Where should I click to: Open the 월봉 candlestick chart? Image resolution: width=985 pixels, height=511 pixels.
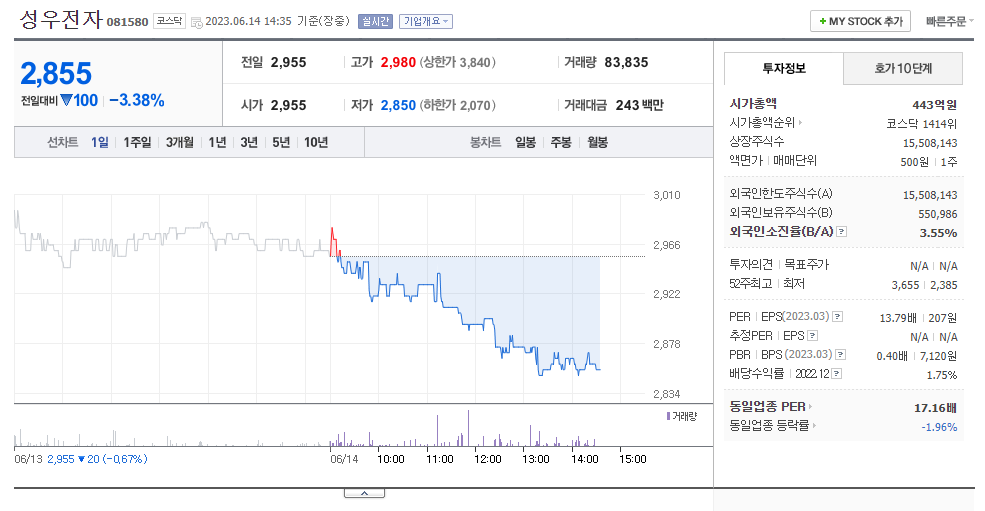(597, 143)
